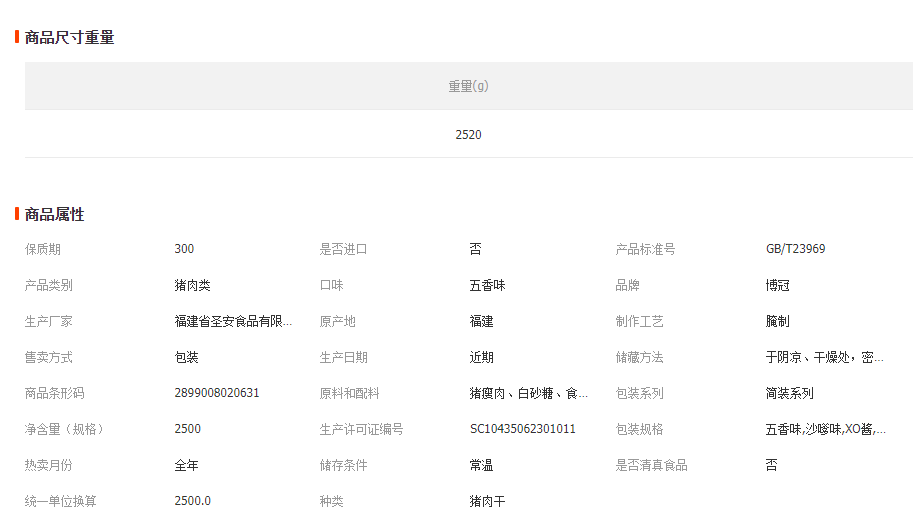Select the weight value 2520

[x=468, y=135]
